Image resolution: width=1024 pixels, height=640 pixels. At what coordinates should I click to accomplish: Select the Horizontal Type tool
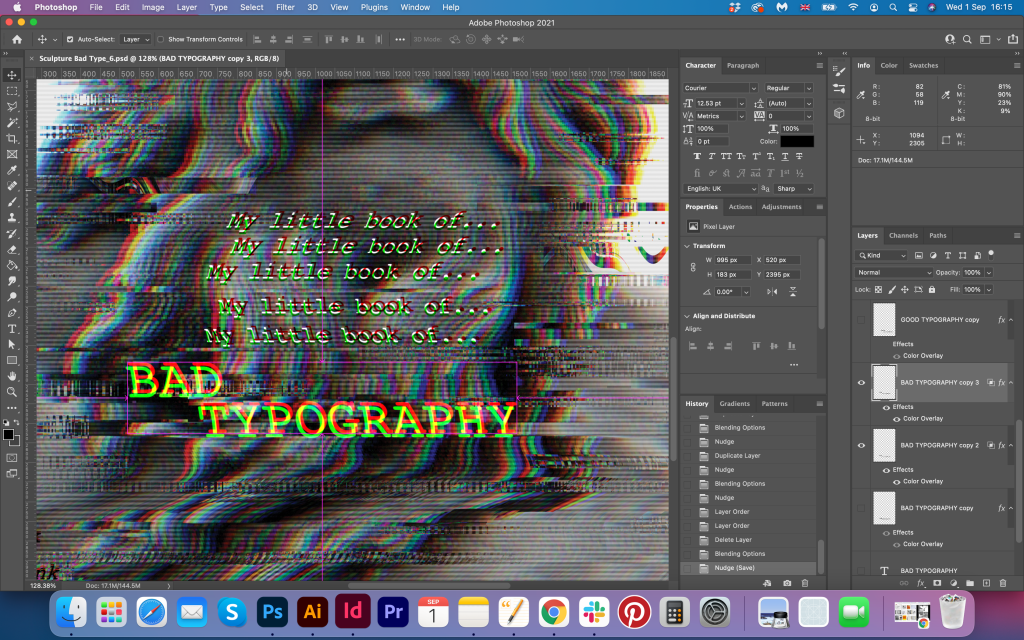pos(12,328)
